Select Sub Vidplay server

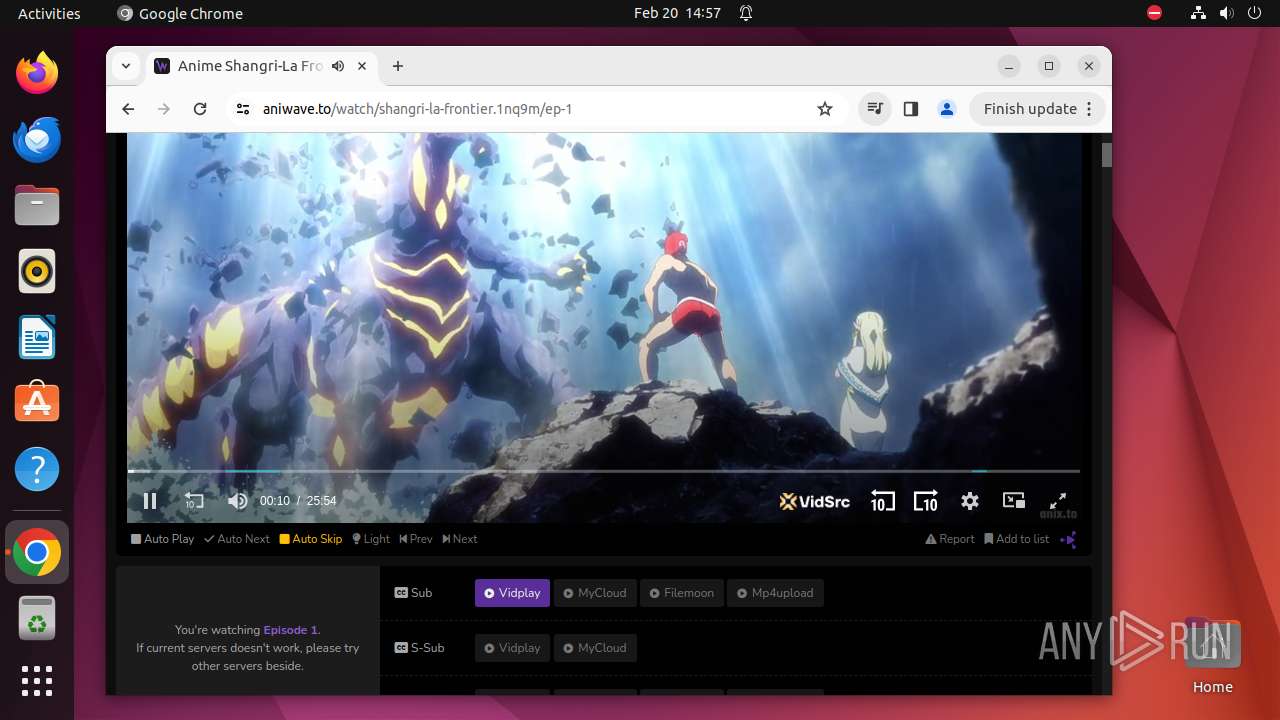(512, 593)
